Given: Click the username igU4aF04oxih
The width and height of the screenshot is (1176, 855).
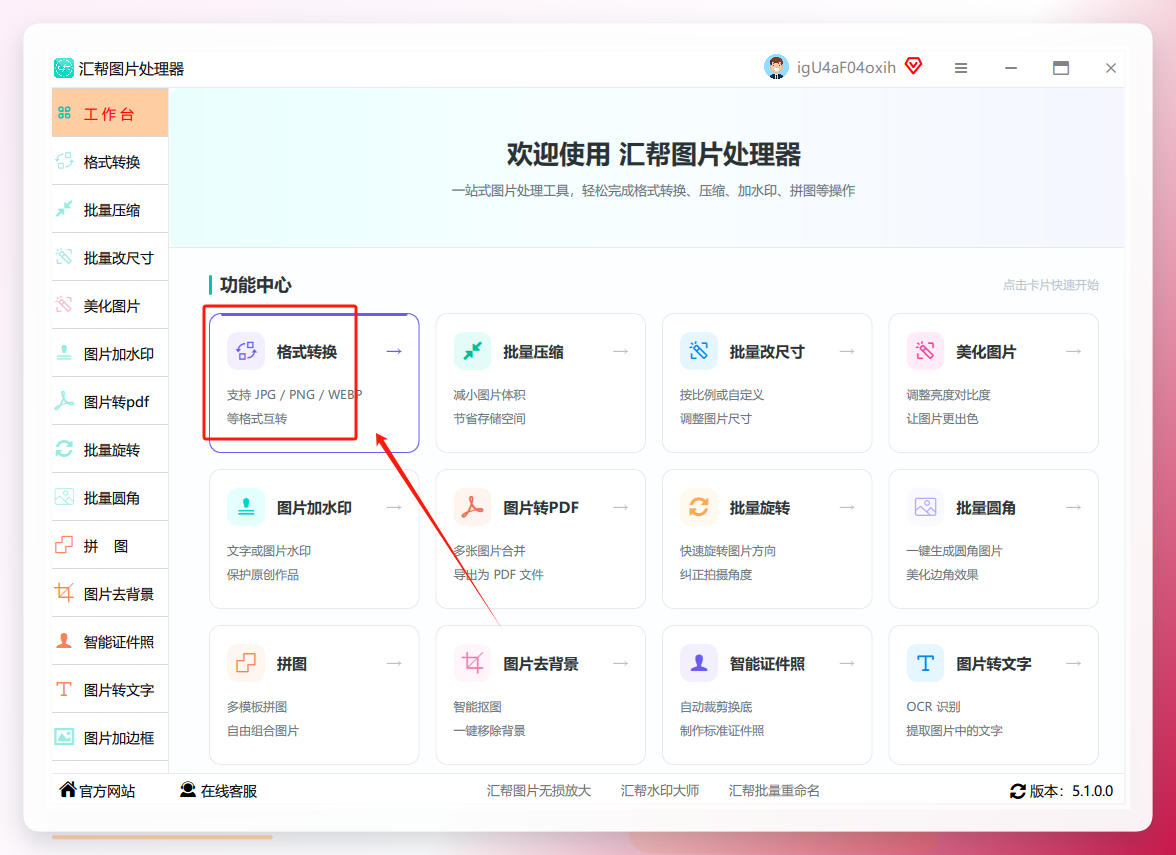Looking at the screenshot, I should click(846, 68).
